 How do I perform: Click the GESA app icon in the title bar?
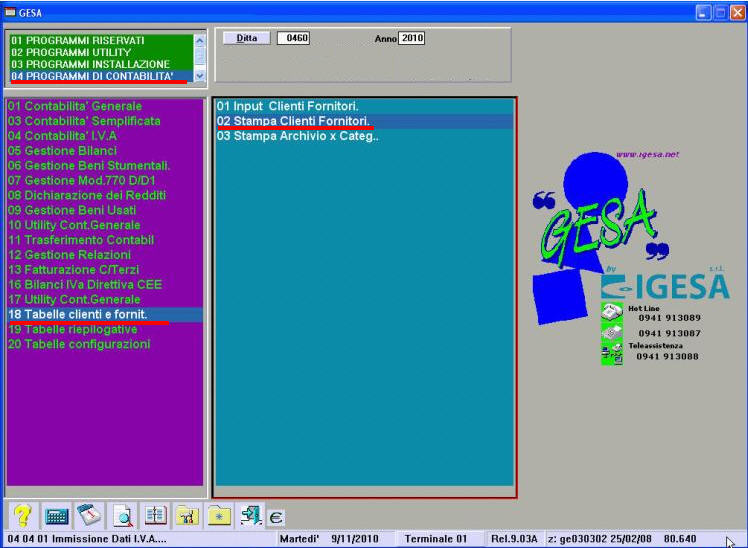coord(10,12)
